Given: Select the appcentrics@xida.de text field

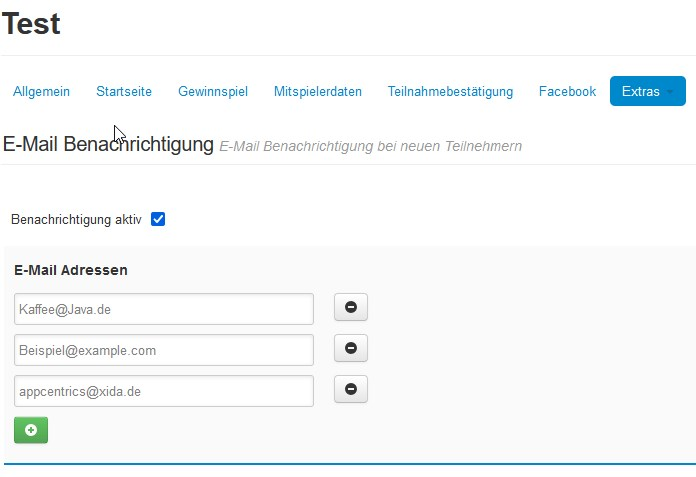Looking at the screenshot, I should pyautogui.click(x=164, y=391).
